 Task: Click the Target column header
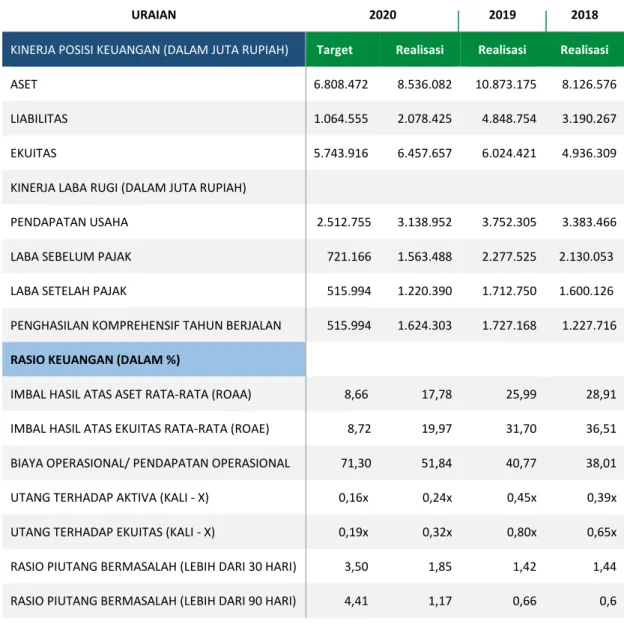pyautogui.click(x=334, y=50)
